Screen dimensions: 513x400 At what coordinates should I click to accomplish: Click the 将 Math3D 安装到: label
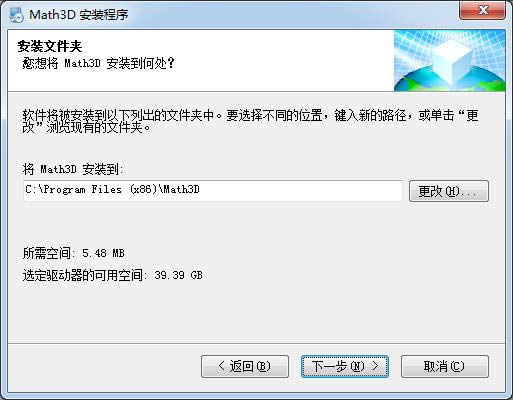73,169
